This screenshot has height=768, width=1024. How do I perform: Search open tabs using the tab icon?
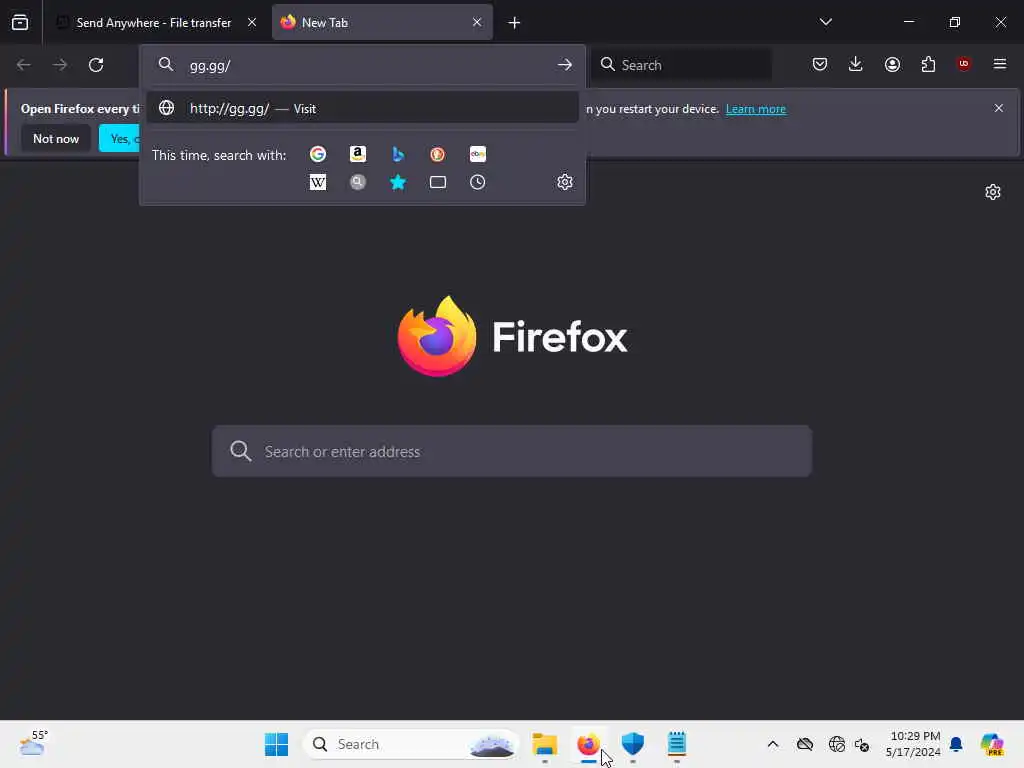[438, 182]
